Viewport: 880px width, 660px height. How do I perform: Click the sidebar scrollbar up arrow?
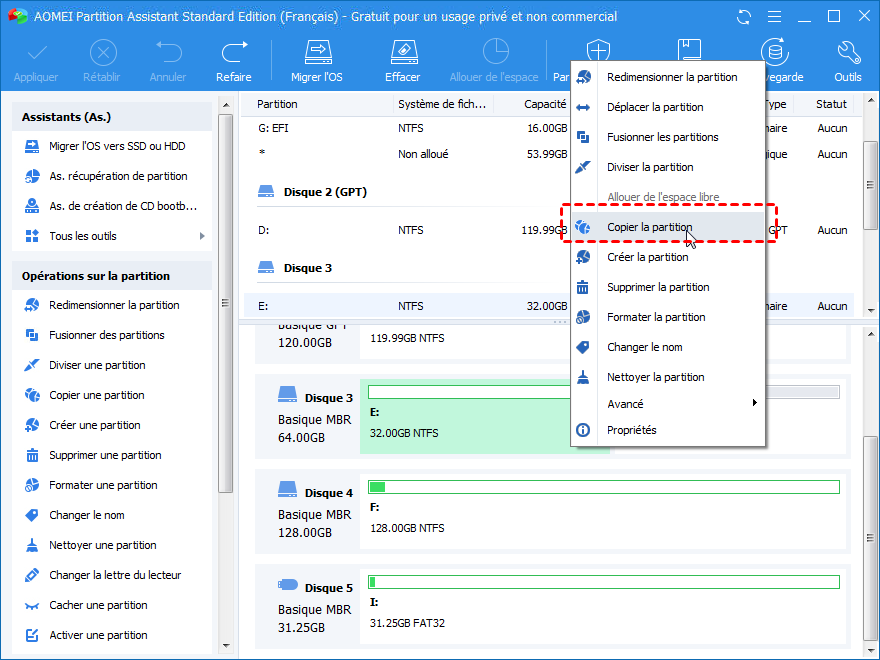pos(226,105)
